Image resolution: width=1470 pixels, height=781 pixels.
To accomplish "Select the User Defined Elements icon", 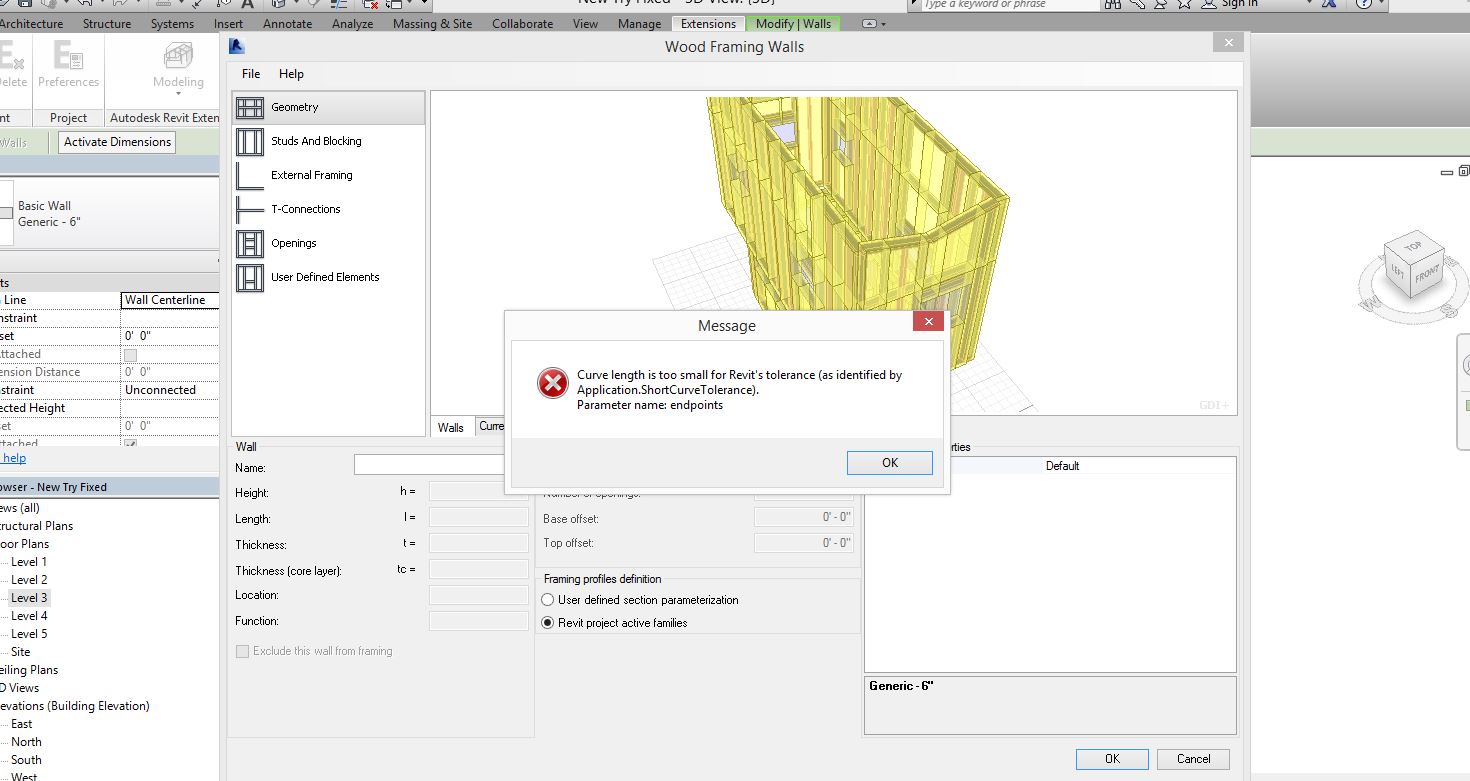I will (250, 277).
